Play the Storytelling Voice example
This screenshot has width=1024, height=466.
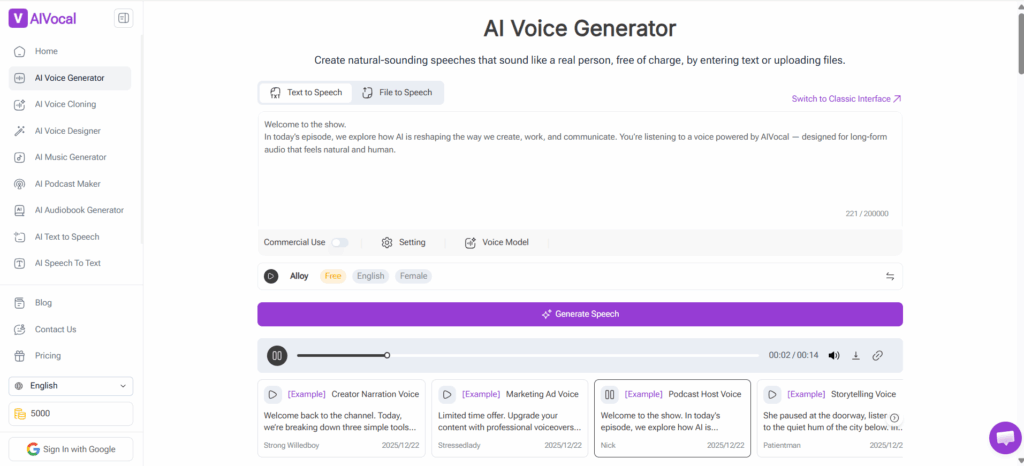772,394
